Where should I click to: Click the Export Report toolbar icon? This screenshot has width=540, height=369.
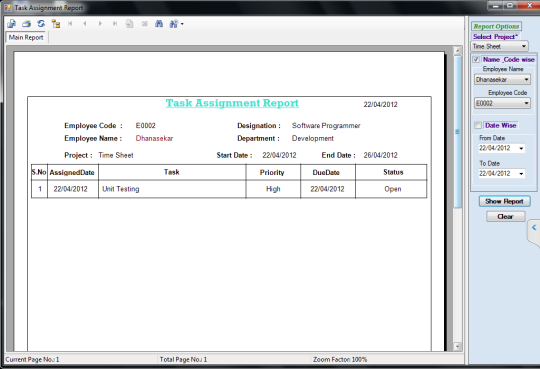11,24
